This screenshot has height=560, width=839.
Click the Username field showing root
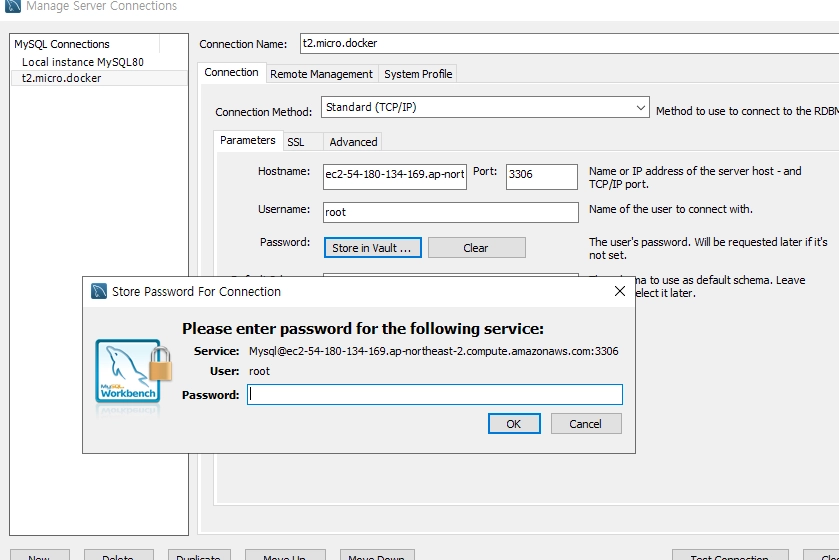click(451, 212)
